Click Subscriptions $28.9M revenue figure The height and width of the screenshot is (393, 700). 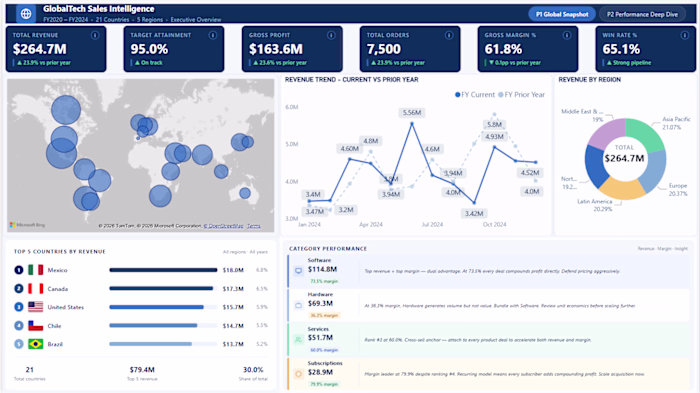click(320, 372)
